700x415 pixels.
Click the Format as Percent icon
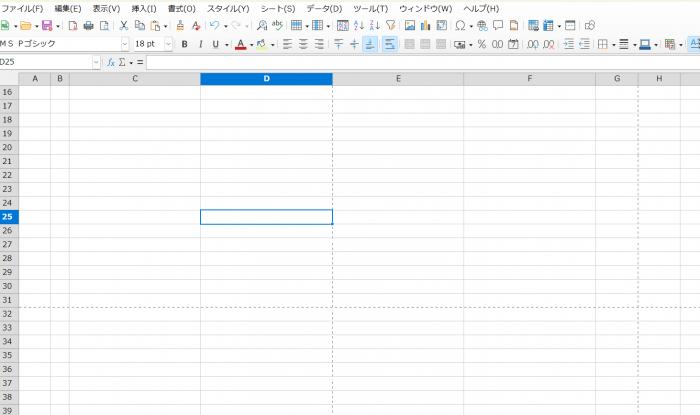click(x=481, y=44)
